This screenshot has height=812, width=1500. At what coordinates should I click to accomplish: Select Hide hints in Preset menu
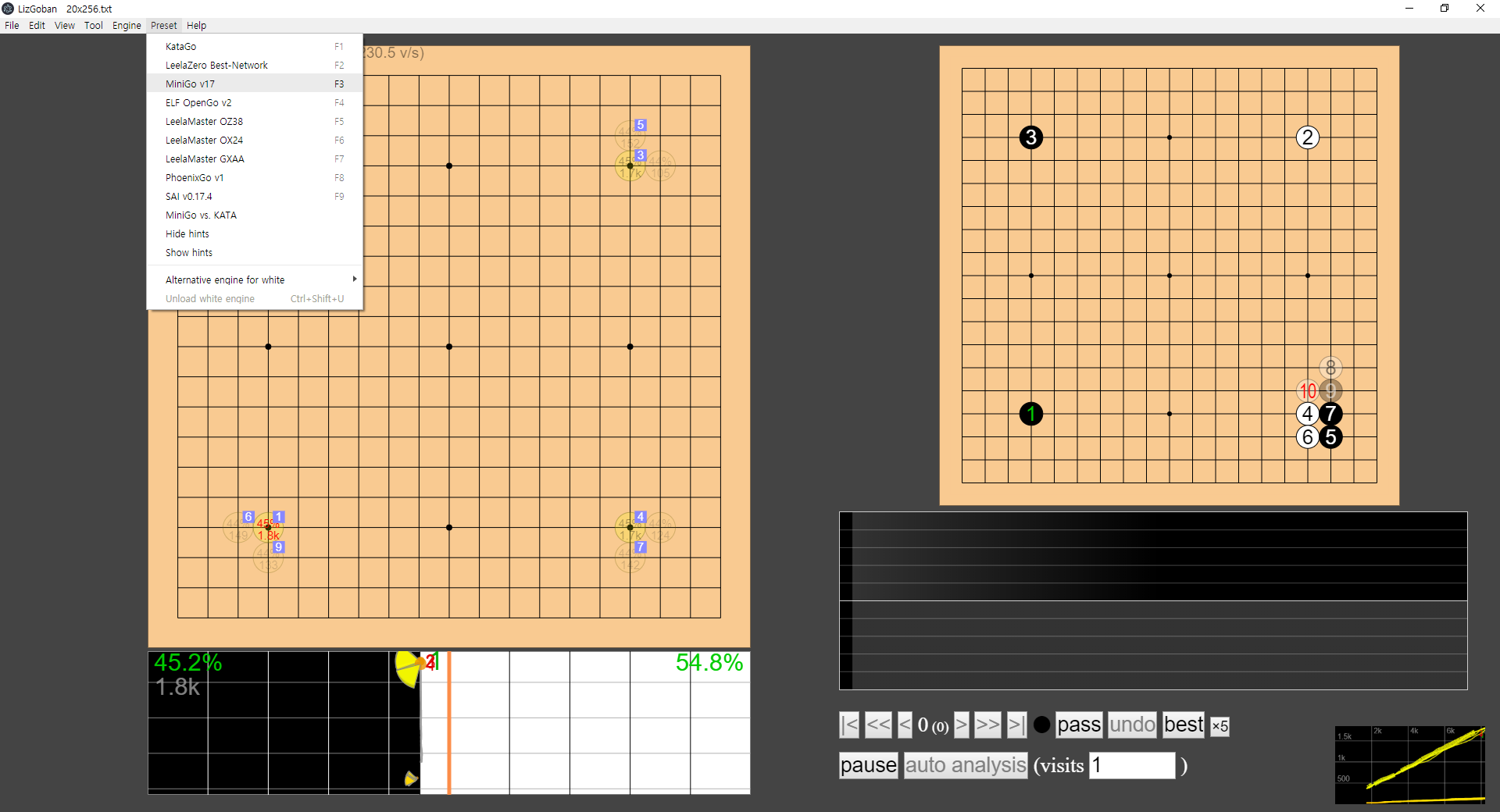coord(187,234)
